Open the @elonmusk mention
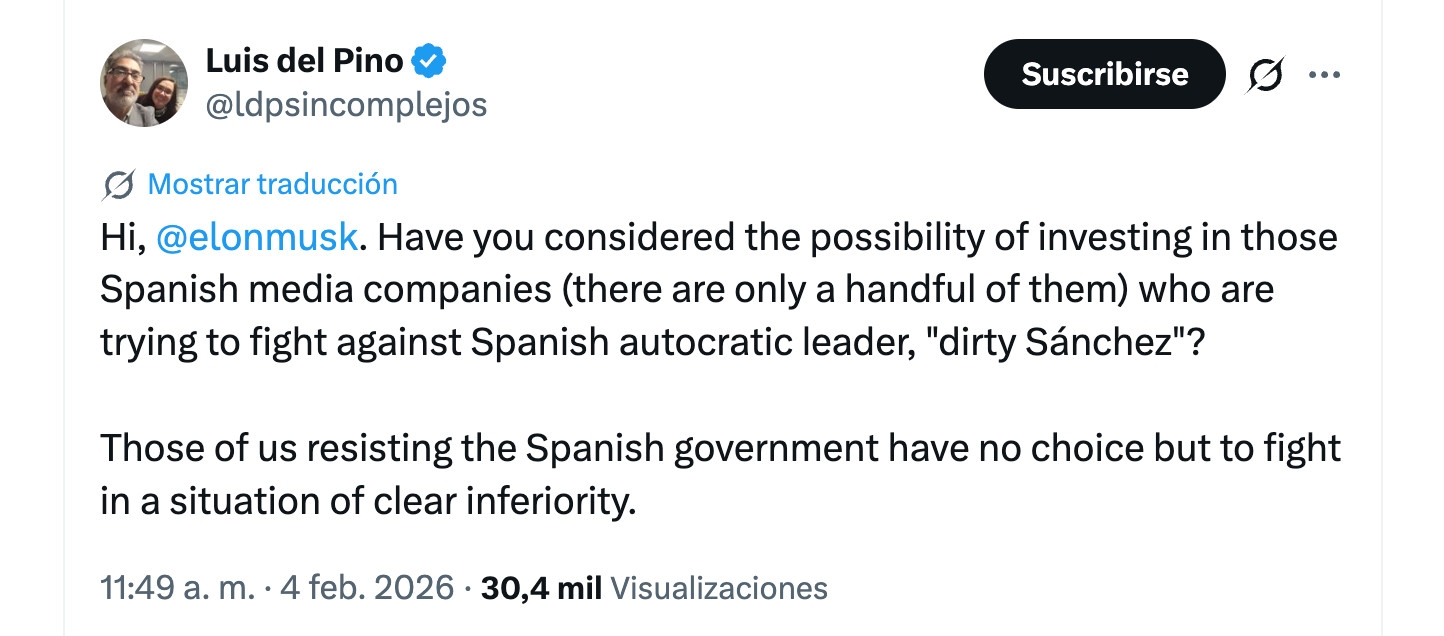 (258, 238)
